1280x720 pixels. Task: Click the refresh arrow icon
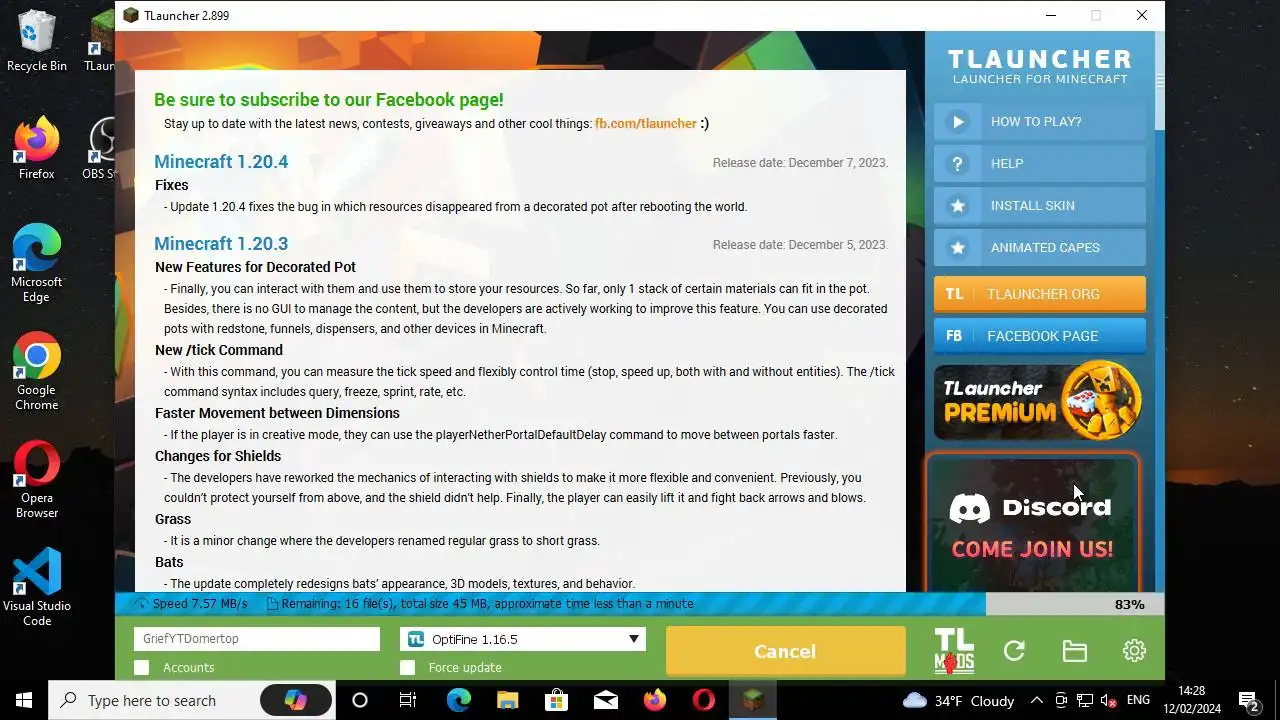[x=1014, y=651]
